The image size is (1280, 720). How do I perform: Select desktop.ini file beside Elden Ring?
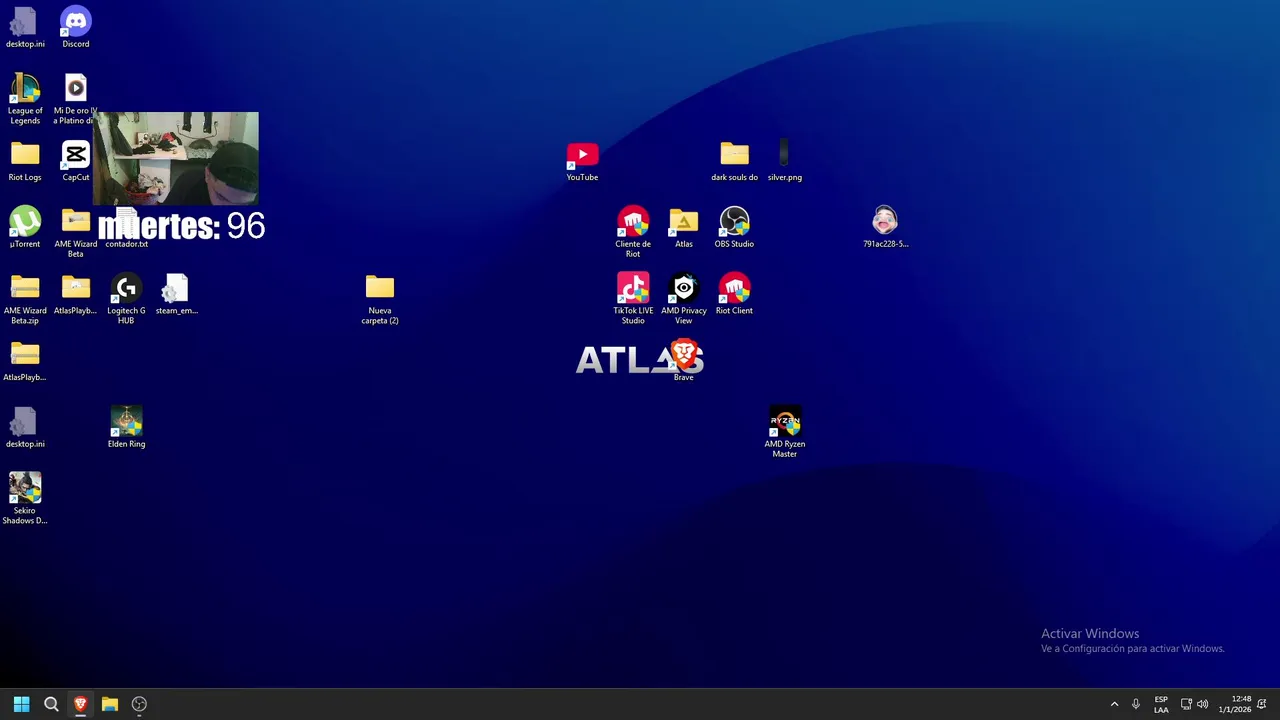click(25, 427)
